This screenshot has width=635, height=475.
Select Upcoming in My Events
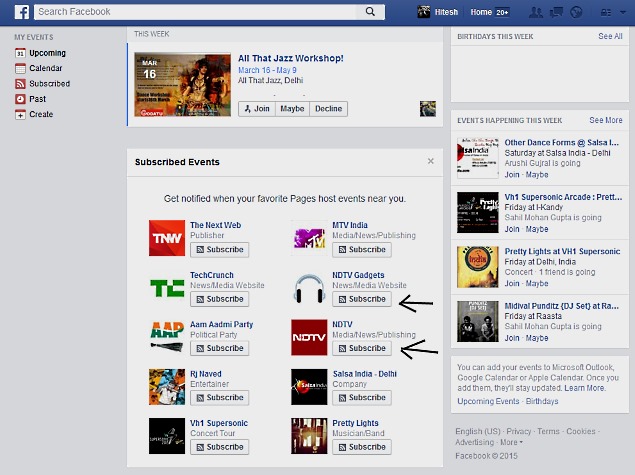coord(47,53)
